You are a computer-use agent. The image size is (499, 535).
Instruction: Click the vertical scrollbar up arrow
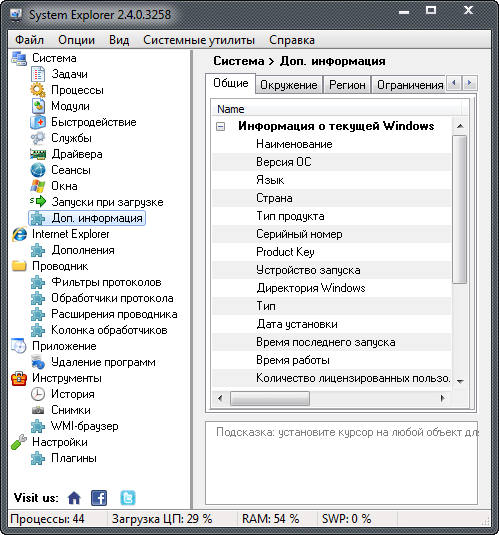tap(460, 126)
